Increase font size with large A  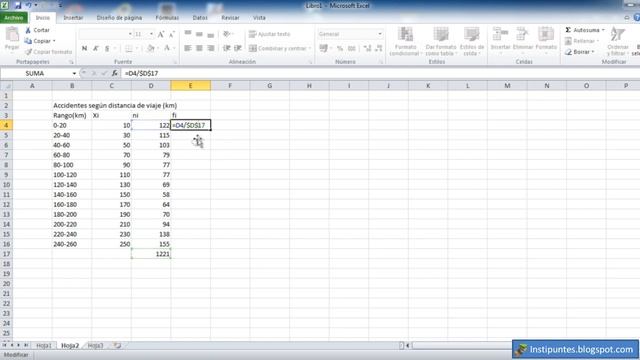point(161,34)
